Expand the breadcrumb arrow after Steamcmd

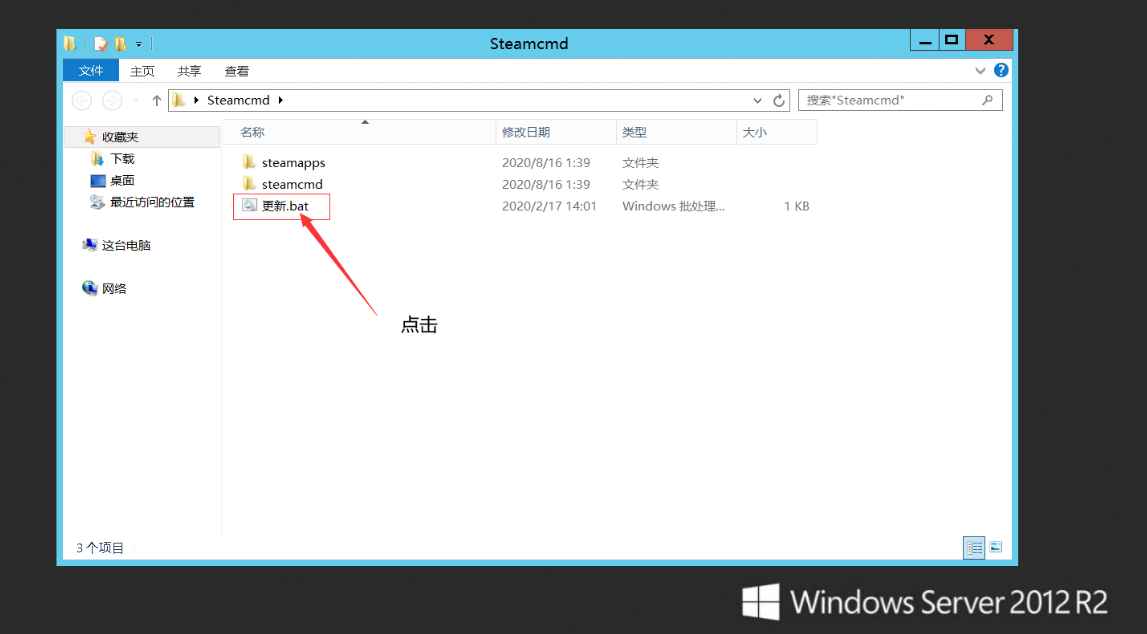pos(280,100)
